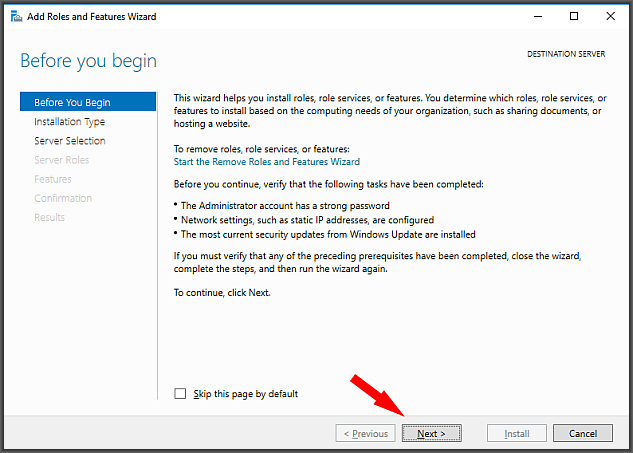Screen dimensions: 633x453
Task: Minimize the Add Roles wizard window
Action: [x=538, y=17]
